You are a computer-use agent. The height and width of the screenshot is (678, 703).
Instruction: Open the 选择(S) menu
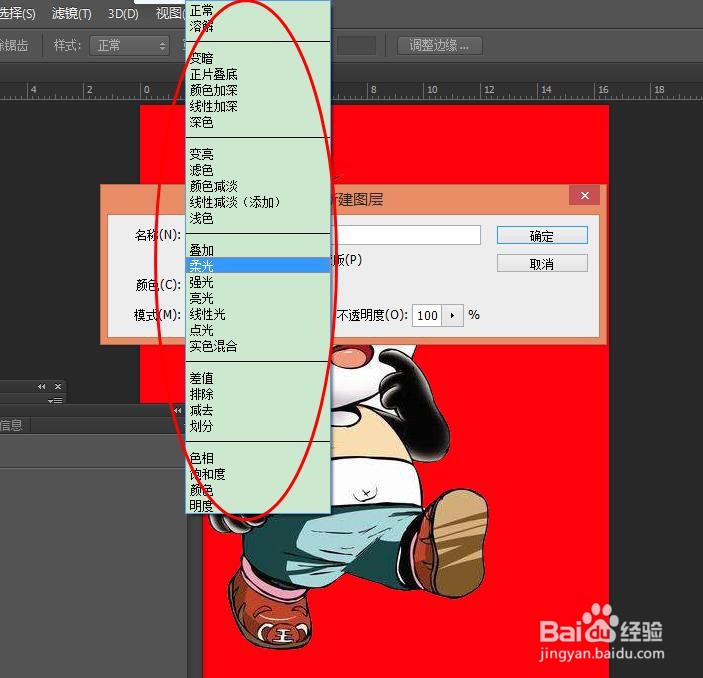coord(17,13)
